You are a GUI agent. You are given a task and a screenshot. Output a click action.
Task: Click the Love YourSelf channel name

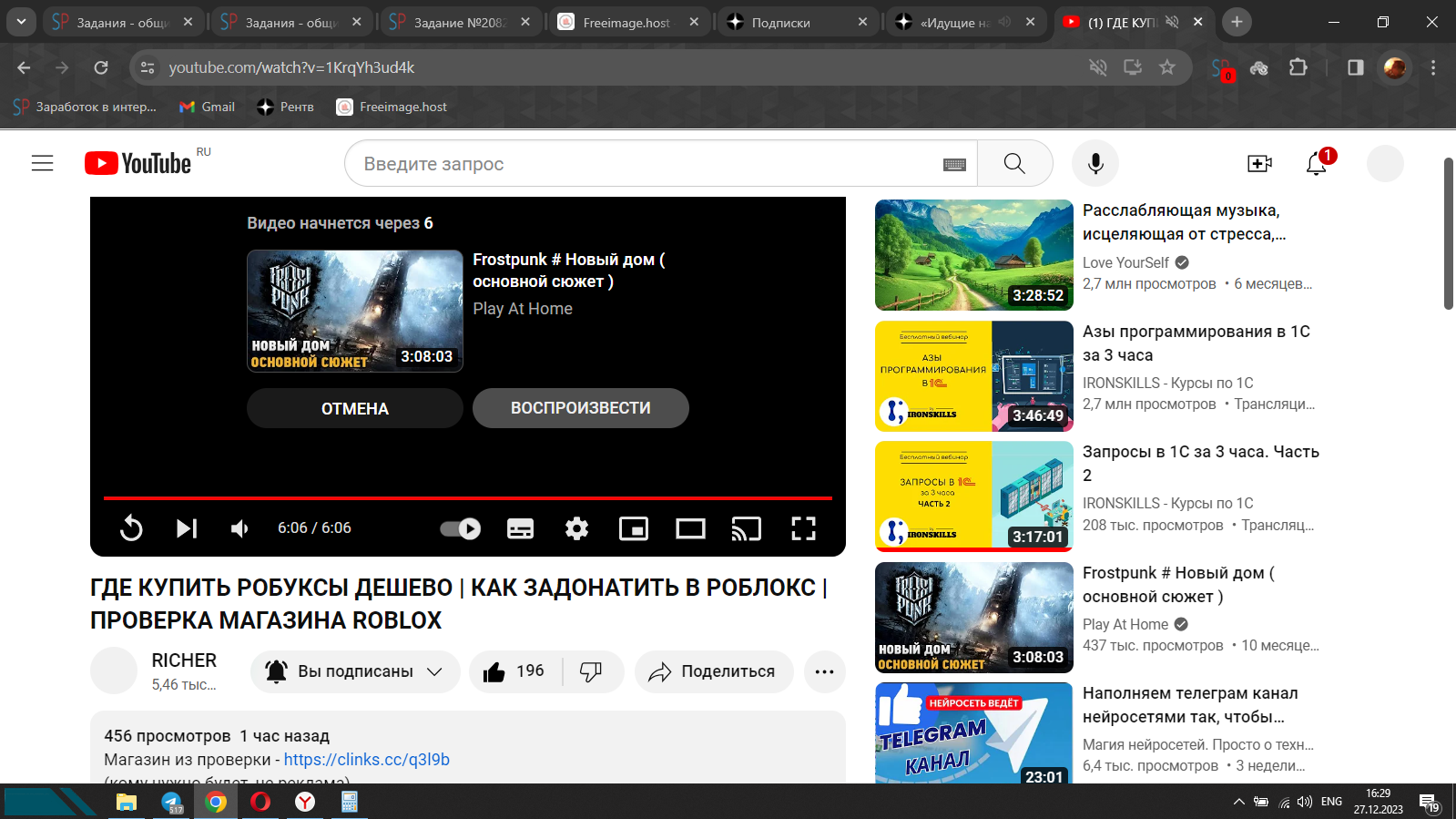coord(1125,262)
